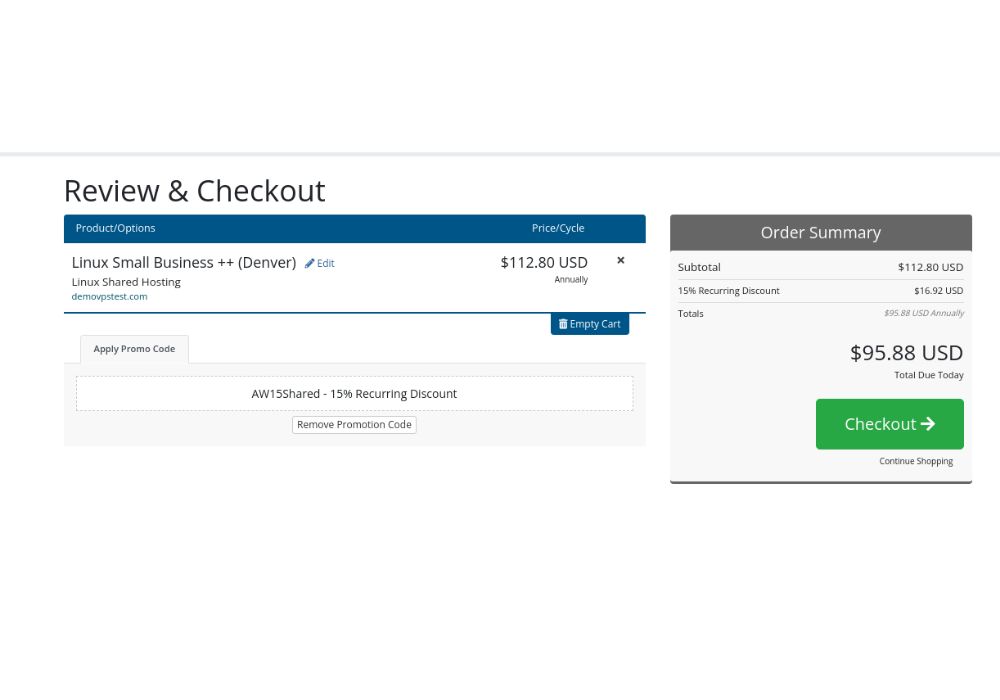Click the AW15Shared promo code box

coord(354,394)
